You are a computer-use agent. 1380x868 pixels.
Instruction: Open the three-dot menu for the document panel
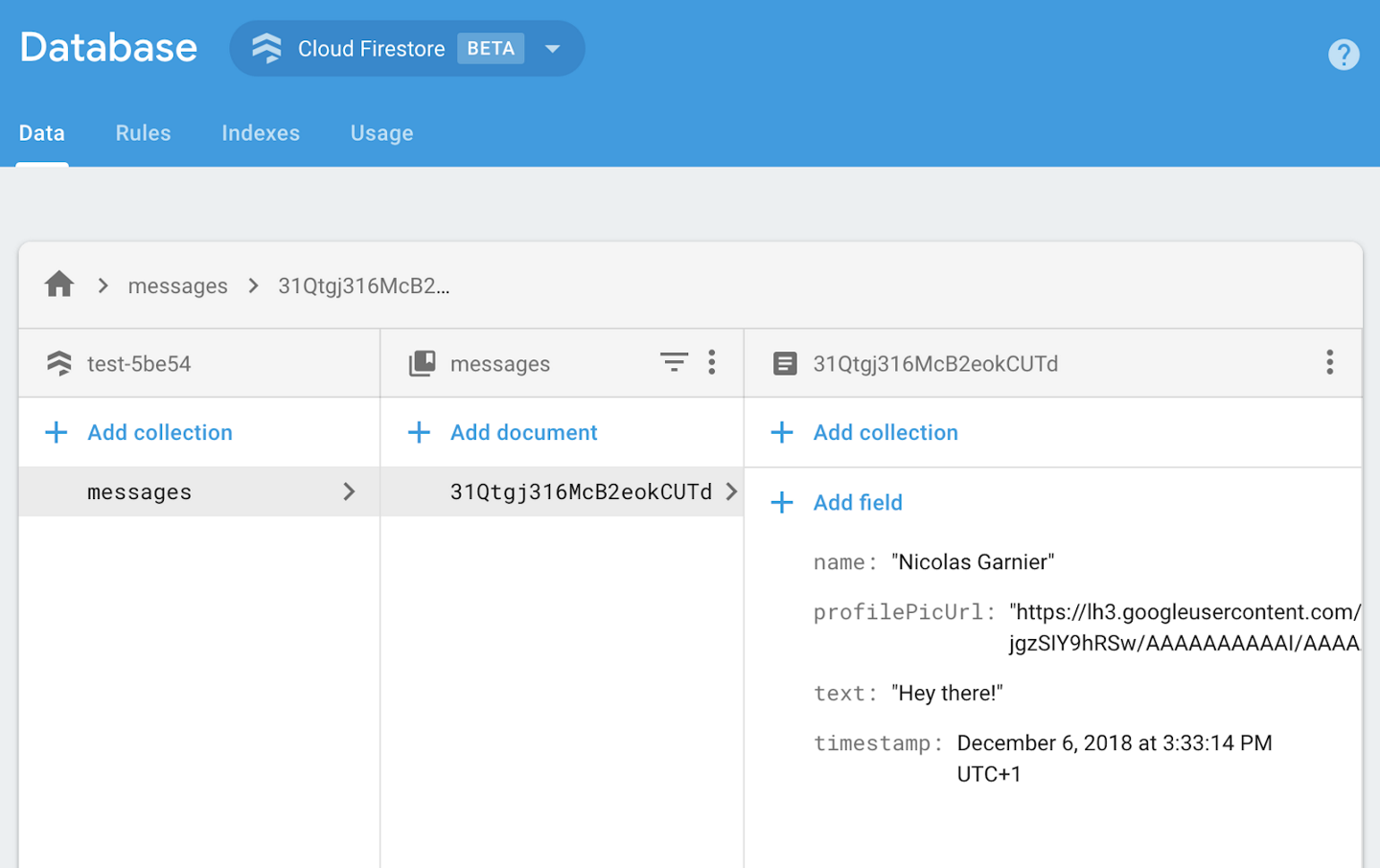1329,362
